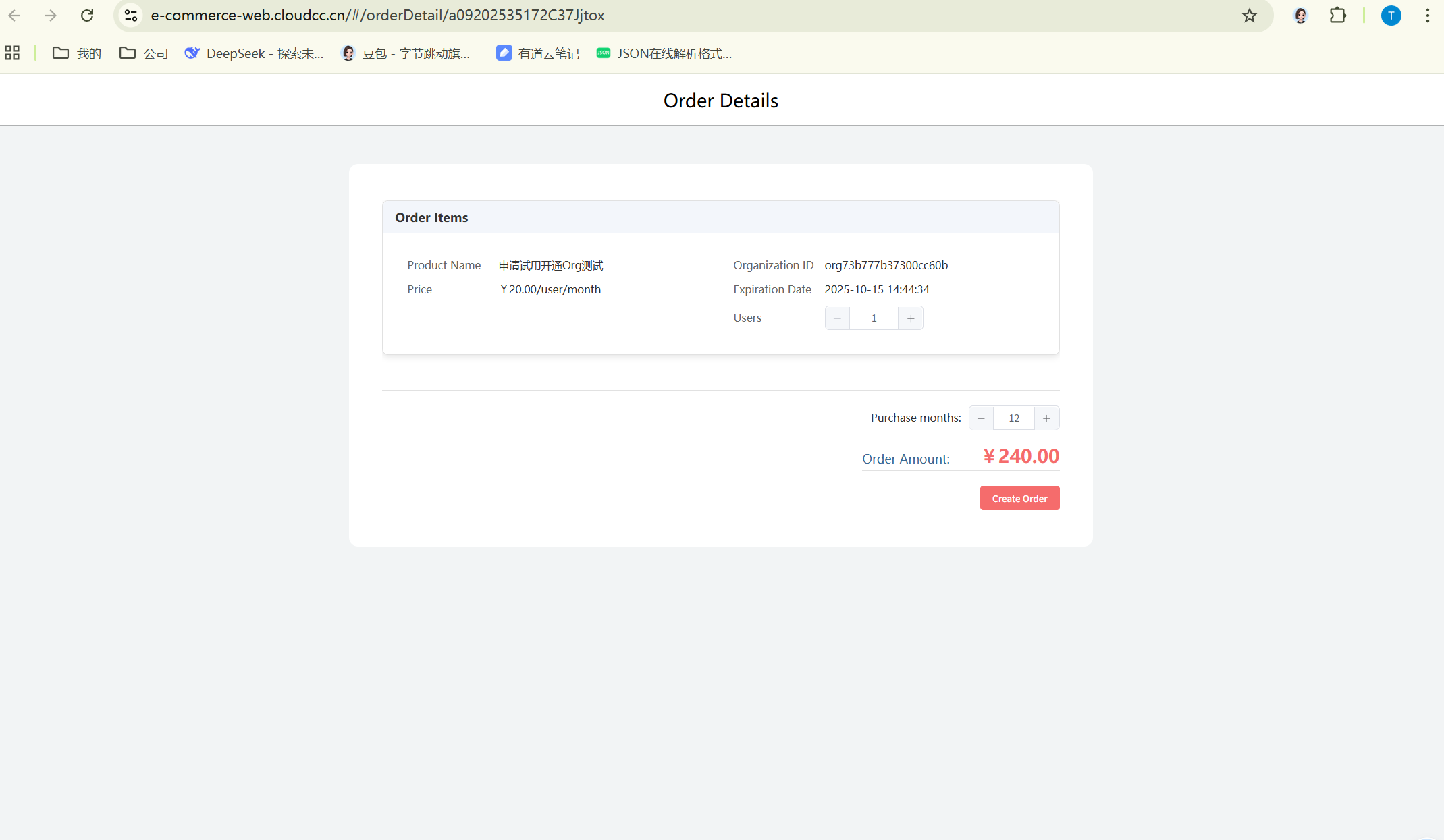Open the site information icon in the address bar

coord(131,15)
